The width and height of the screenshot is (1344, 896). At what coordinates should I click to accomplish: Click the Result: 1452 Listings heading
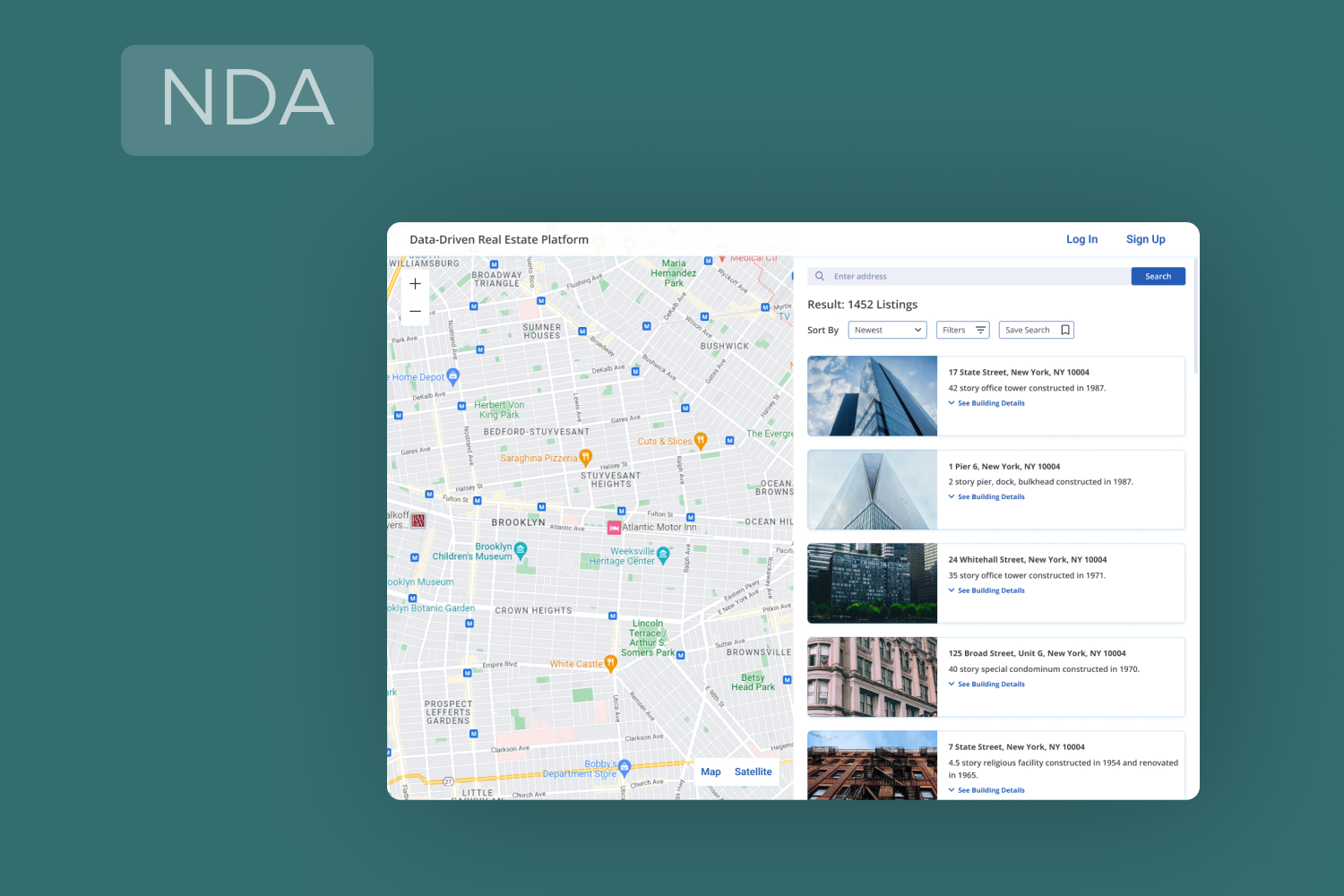pyautogui.click(x=863, y=305)
